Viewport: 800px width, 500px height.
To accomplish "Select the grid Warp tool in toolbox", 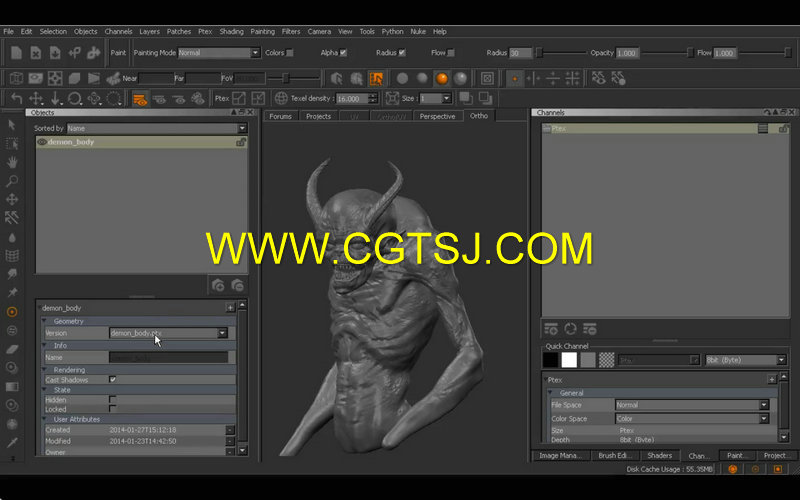I will click(12, 256).
